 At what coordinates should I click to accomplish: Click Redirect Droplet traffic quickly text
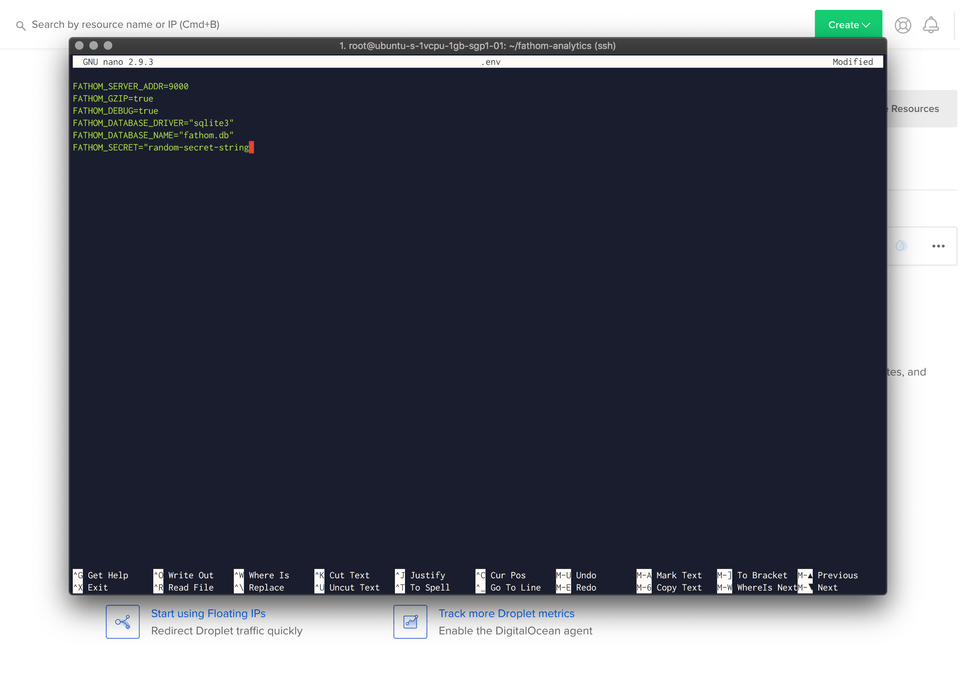pos(227,631)
